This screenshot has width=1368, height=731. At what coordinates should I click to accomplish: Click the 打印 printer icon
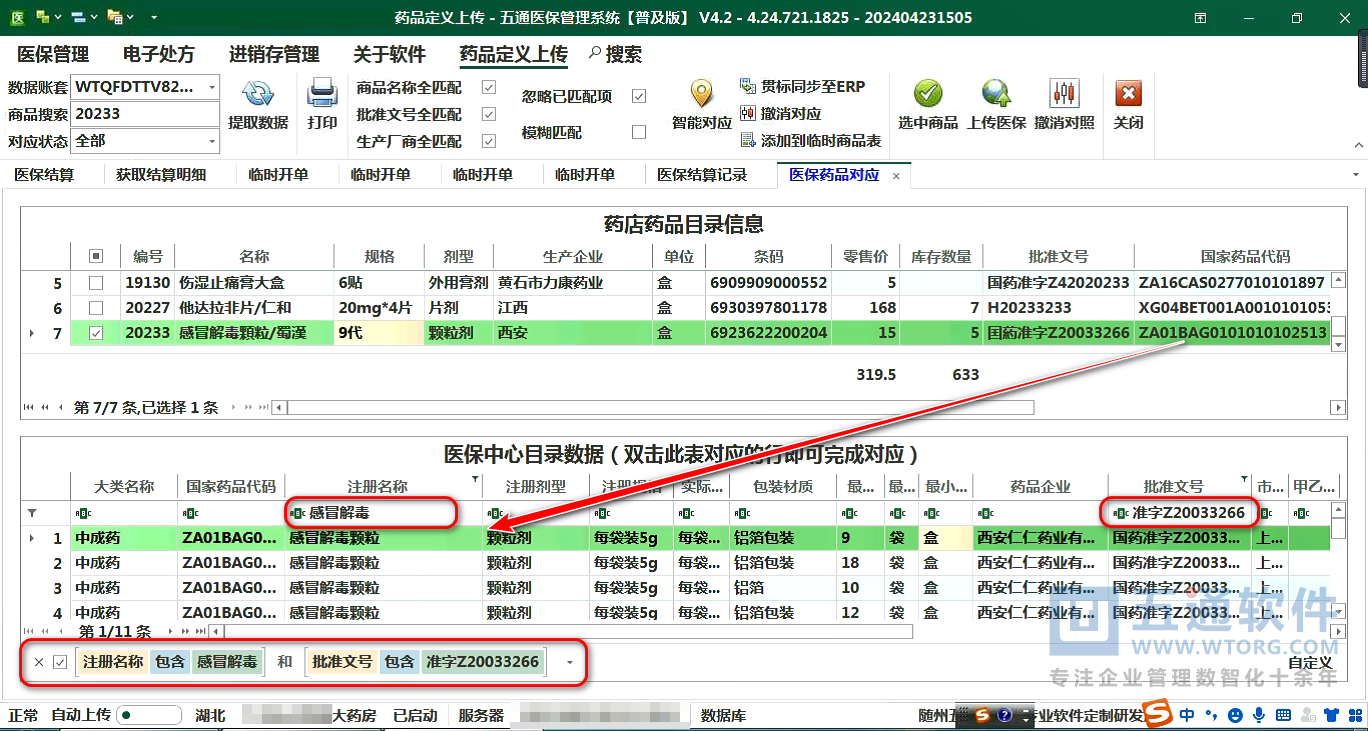click(322, 94)
